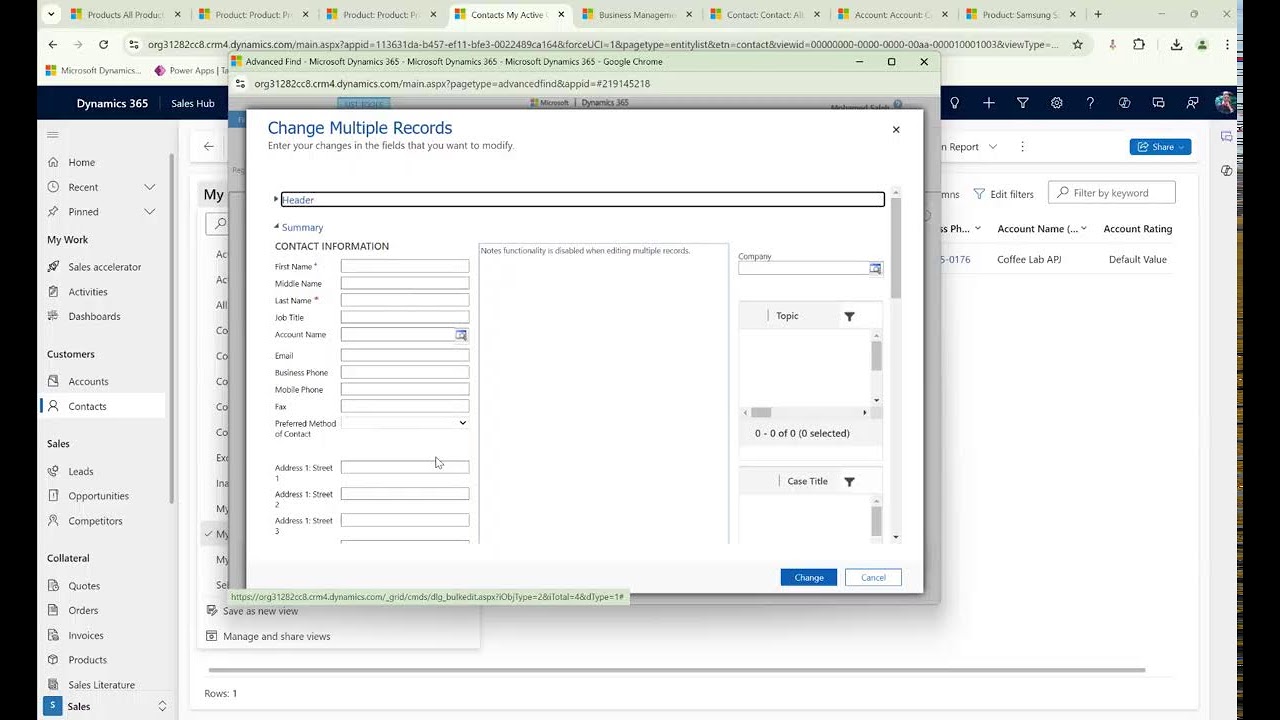Click the filter icon next to Topic

[x=849, y=316]
